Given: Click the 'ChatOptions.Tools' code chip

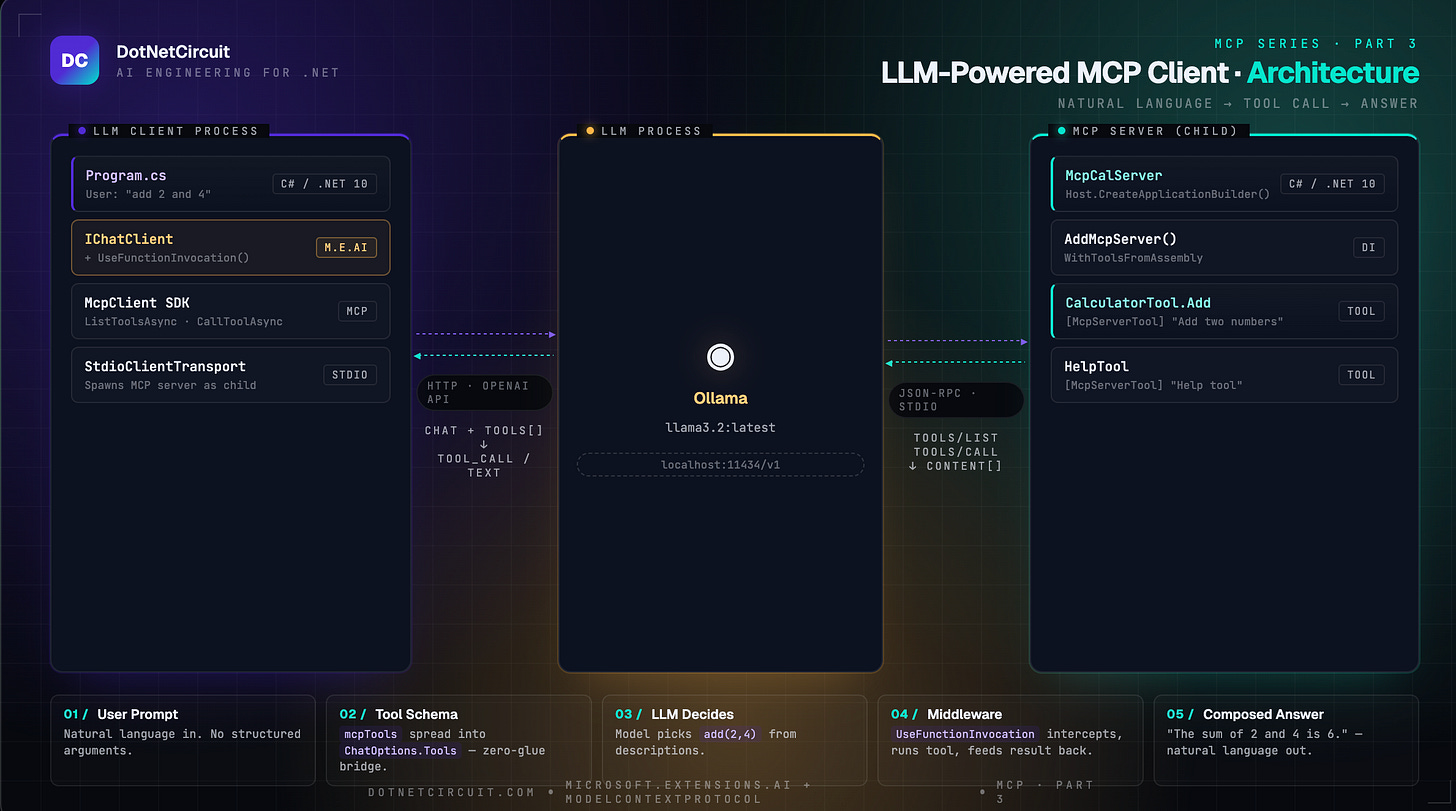Looking at the screenshot, I should tap(401, 751).
